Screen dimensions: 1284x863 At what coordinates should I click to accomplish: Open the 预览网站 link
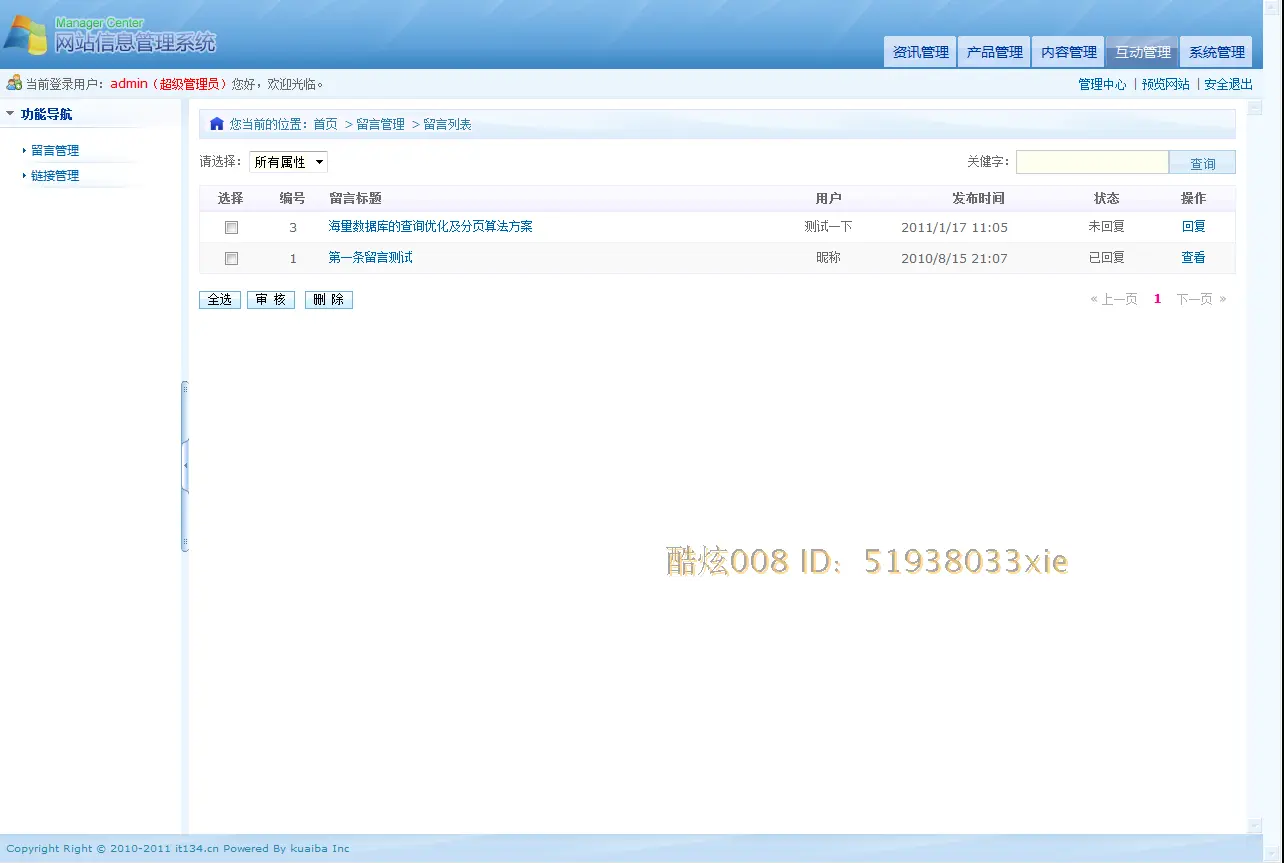click(1166, 84)
